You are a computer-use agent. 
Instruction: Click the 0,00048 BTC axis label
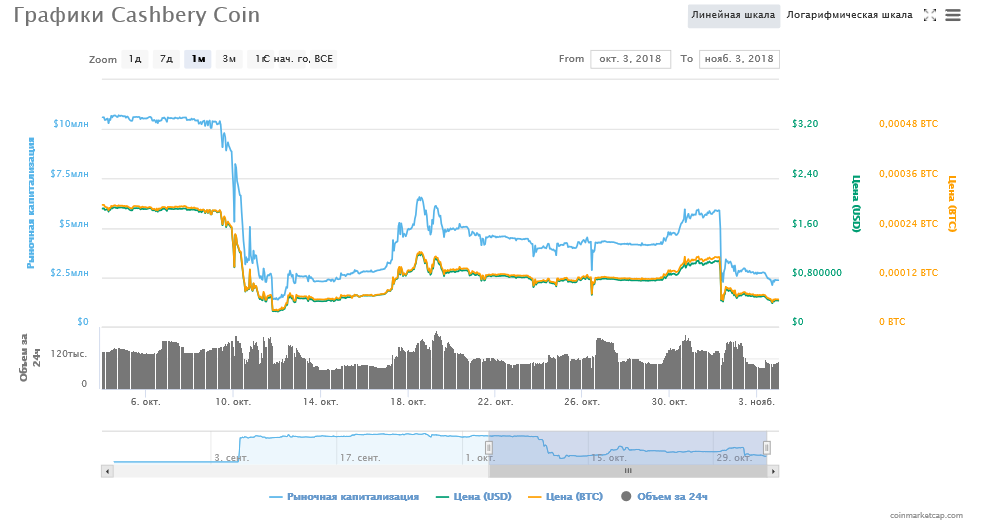coord(908,124)
